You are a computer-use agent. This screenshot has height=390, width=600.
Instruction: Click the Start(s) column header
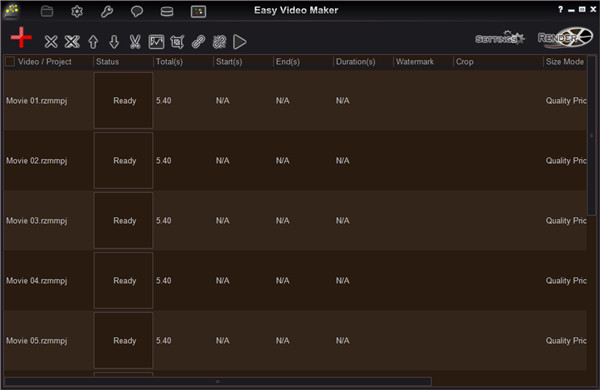(x=229, y=62)
